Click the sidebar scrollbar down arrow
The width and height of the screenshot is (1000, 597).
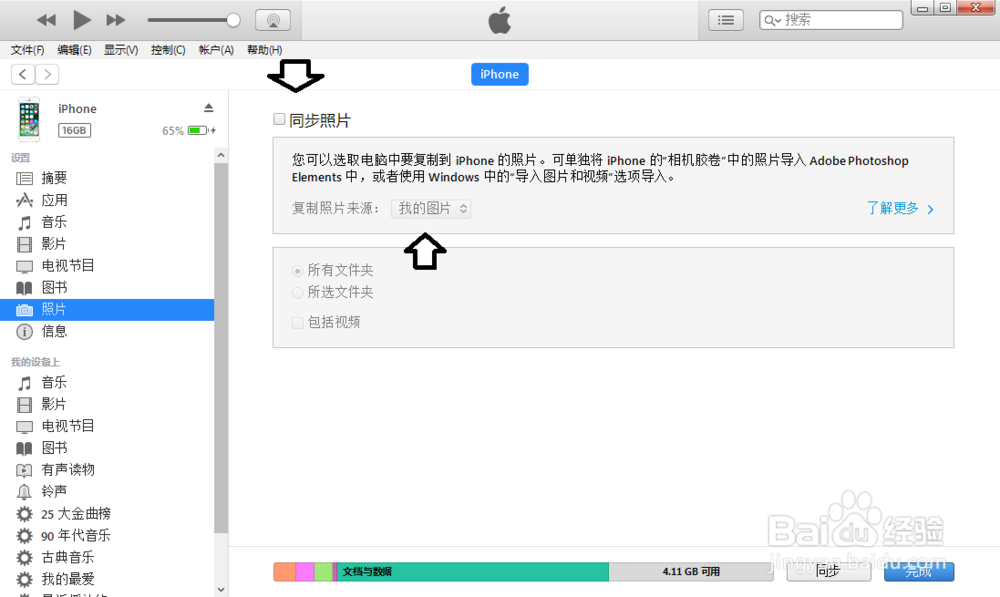tap(221, 590)
